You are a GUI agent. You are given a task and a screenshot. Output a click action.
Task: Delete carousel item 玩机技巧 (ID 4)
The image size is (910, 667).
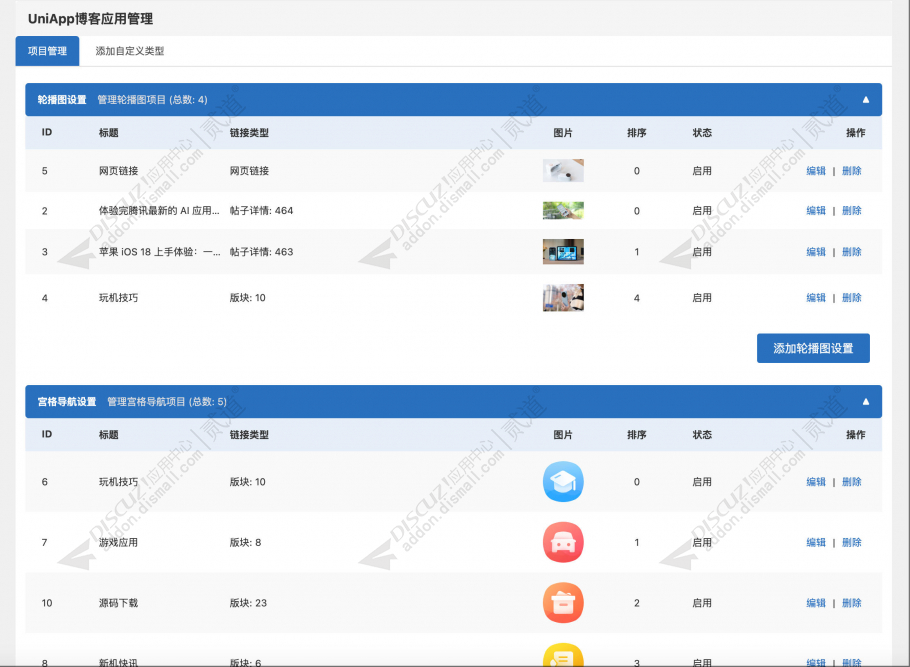point(851,298)
